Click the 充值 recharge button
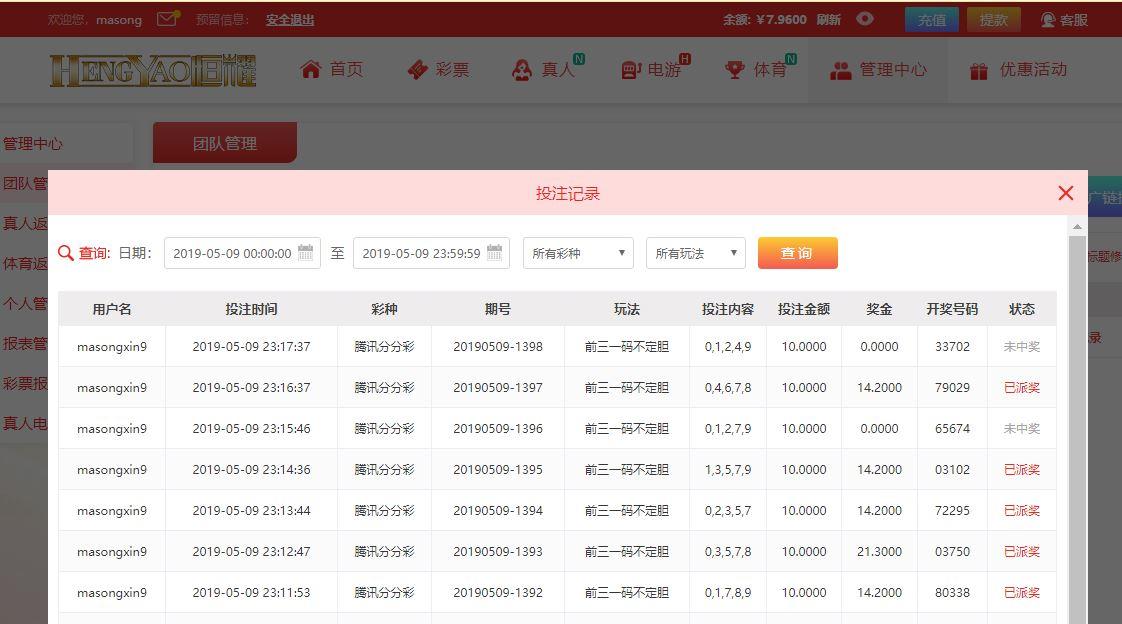Viewport: 1122px width, 624px height. tap(931, 20)
